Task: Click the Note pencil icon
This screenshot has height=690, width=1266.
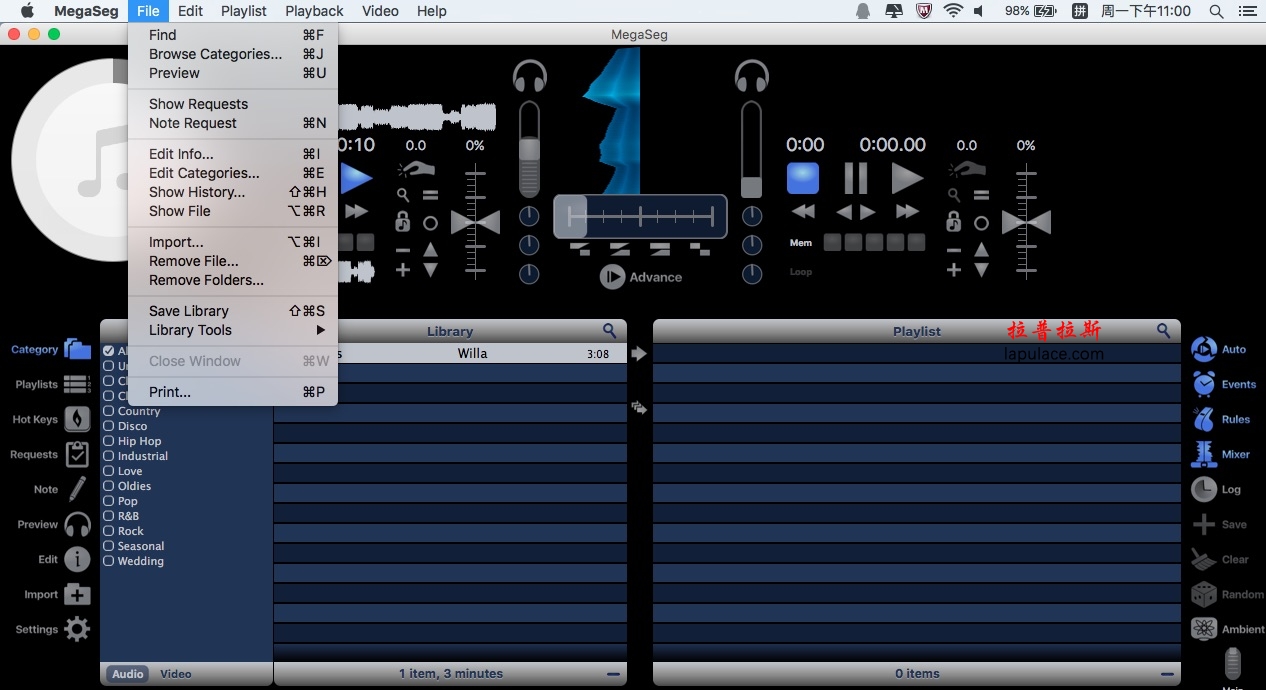Action: 77,489
